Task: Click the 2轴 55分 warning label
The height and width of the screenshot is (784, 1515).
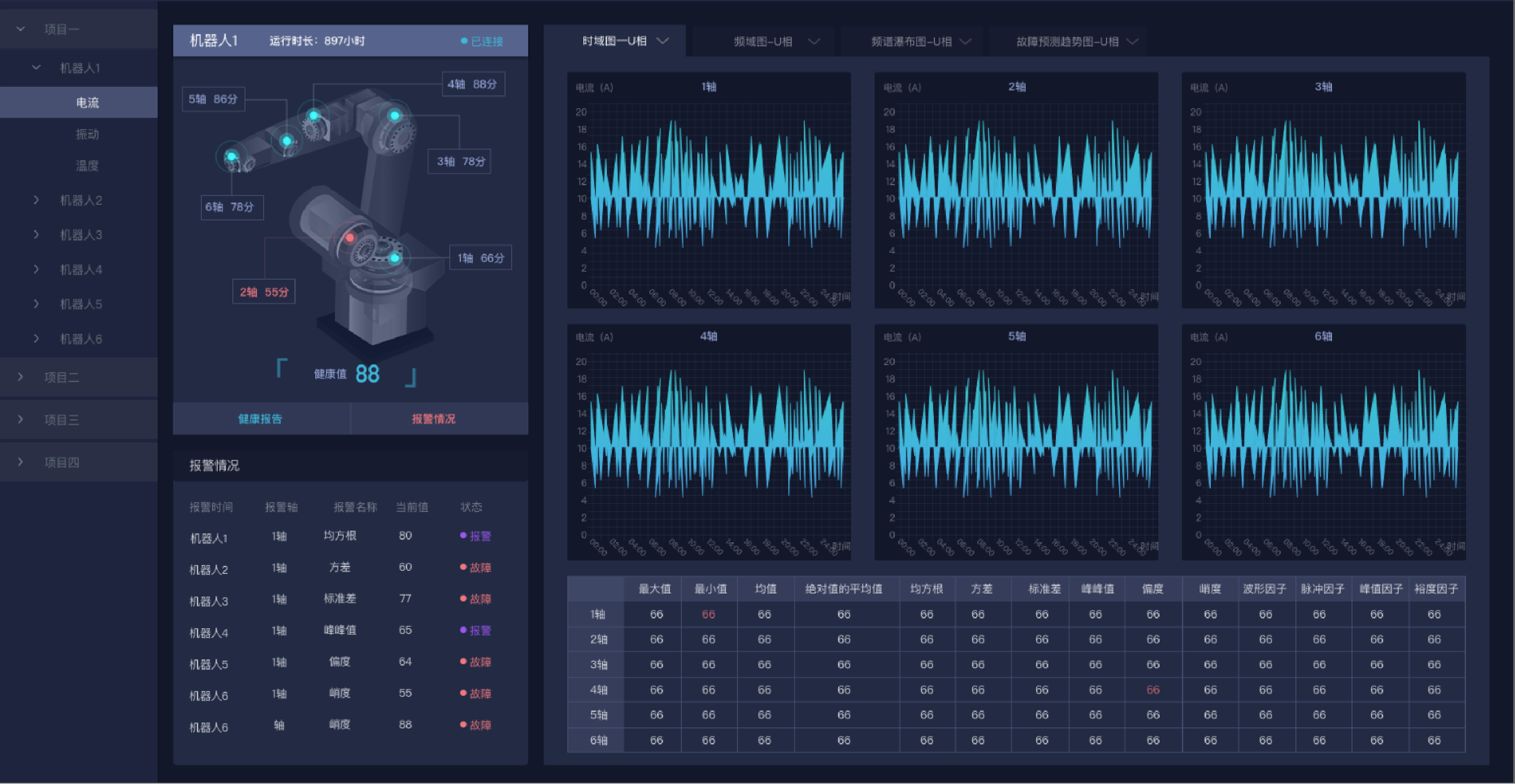Action: click(264, 292)
